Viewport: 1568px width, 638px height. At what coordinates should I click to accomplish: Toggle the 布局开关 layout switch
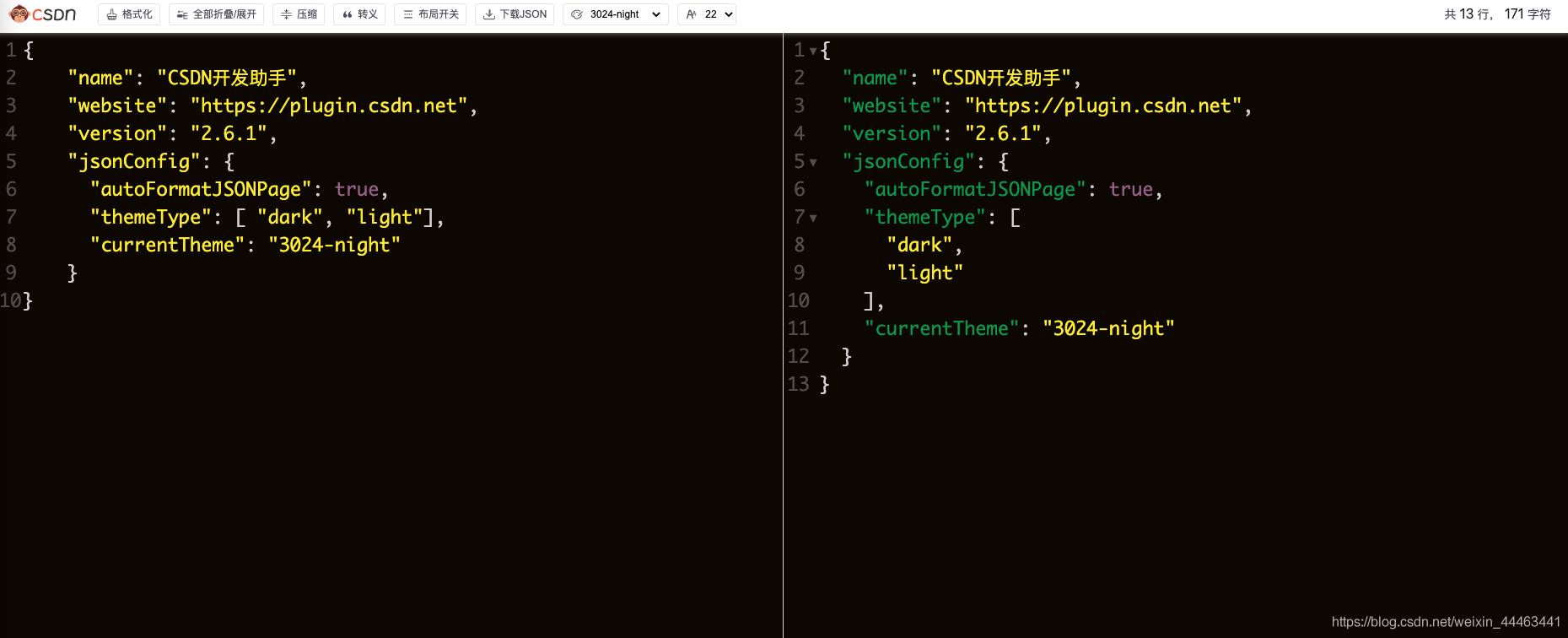coord(430,14)
